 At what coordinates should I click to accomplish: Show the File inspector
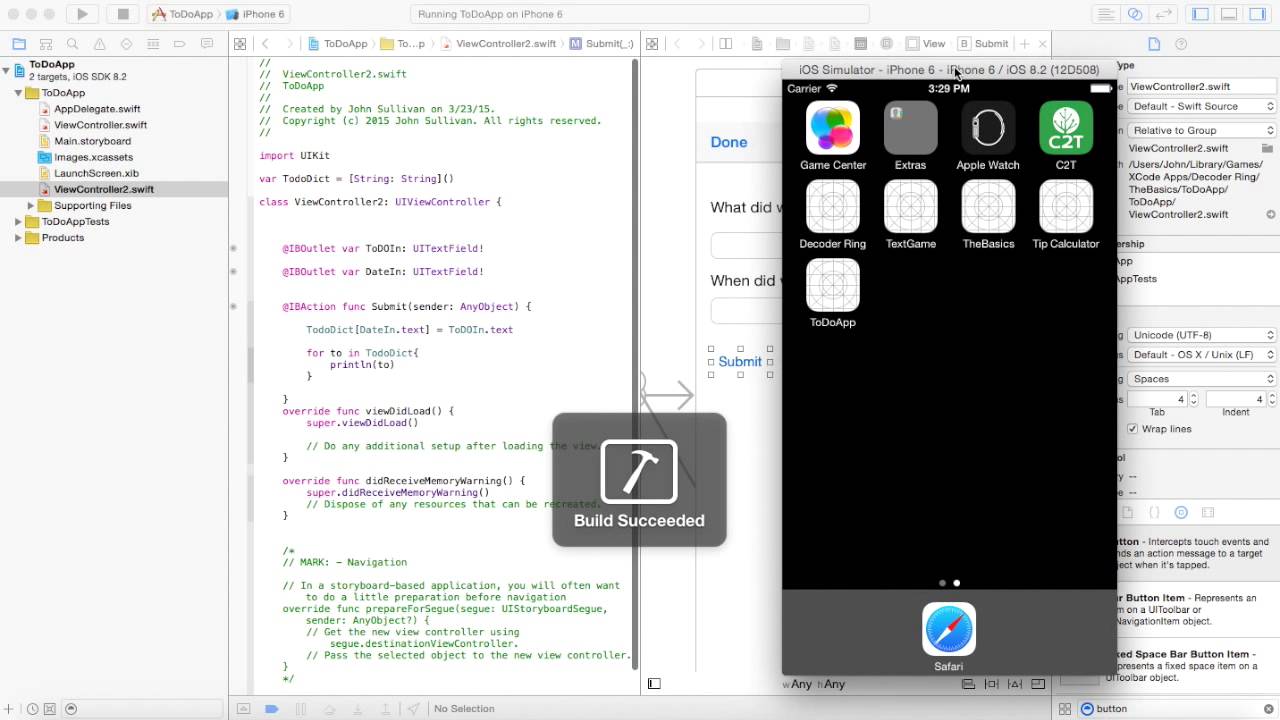pos(1154,44)
